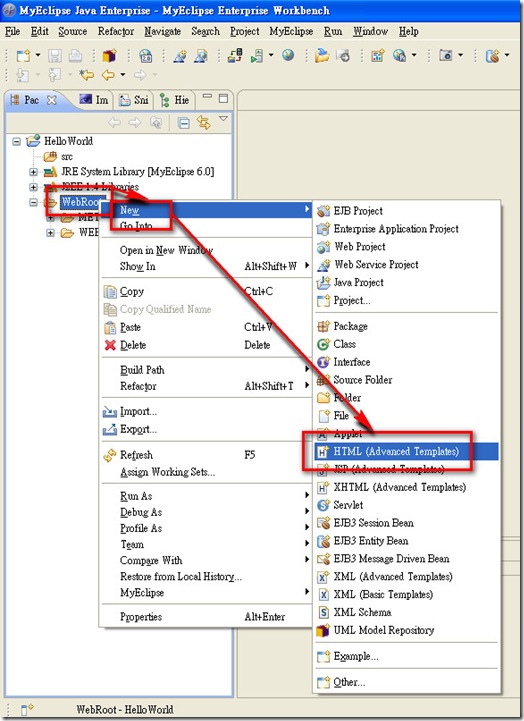Open the File menu
The width and height of the screenshot is (524, 721).
[12, 31]
